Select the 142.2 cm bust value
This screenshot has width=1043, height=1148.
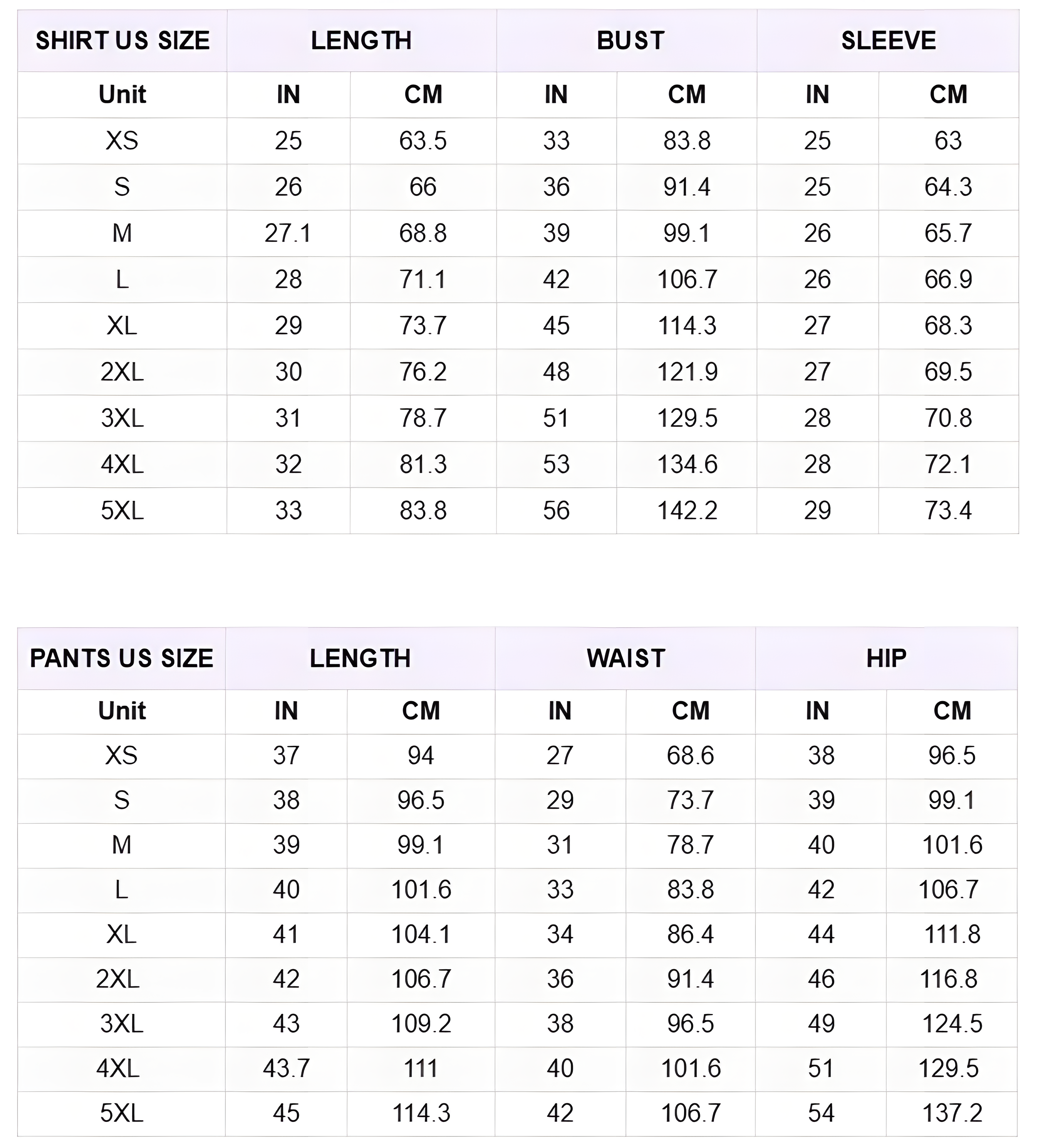[x=687, y=511]
